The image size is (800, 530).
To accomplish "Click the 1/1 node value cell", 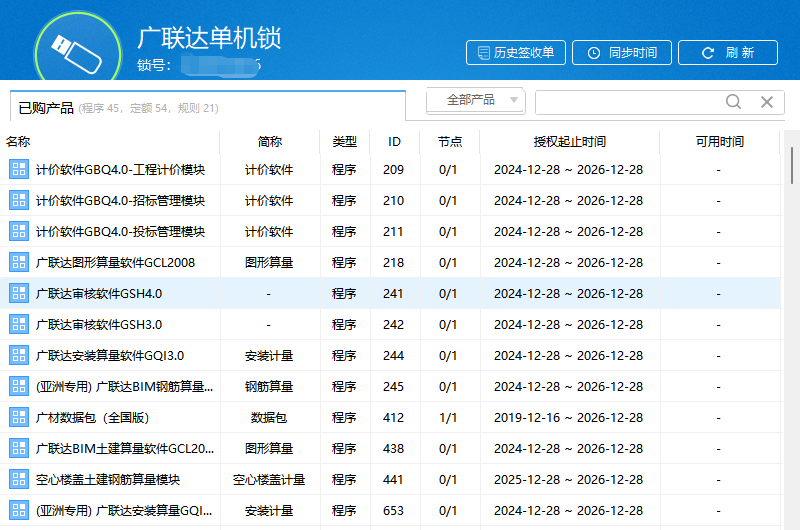I will coord(448,417).
